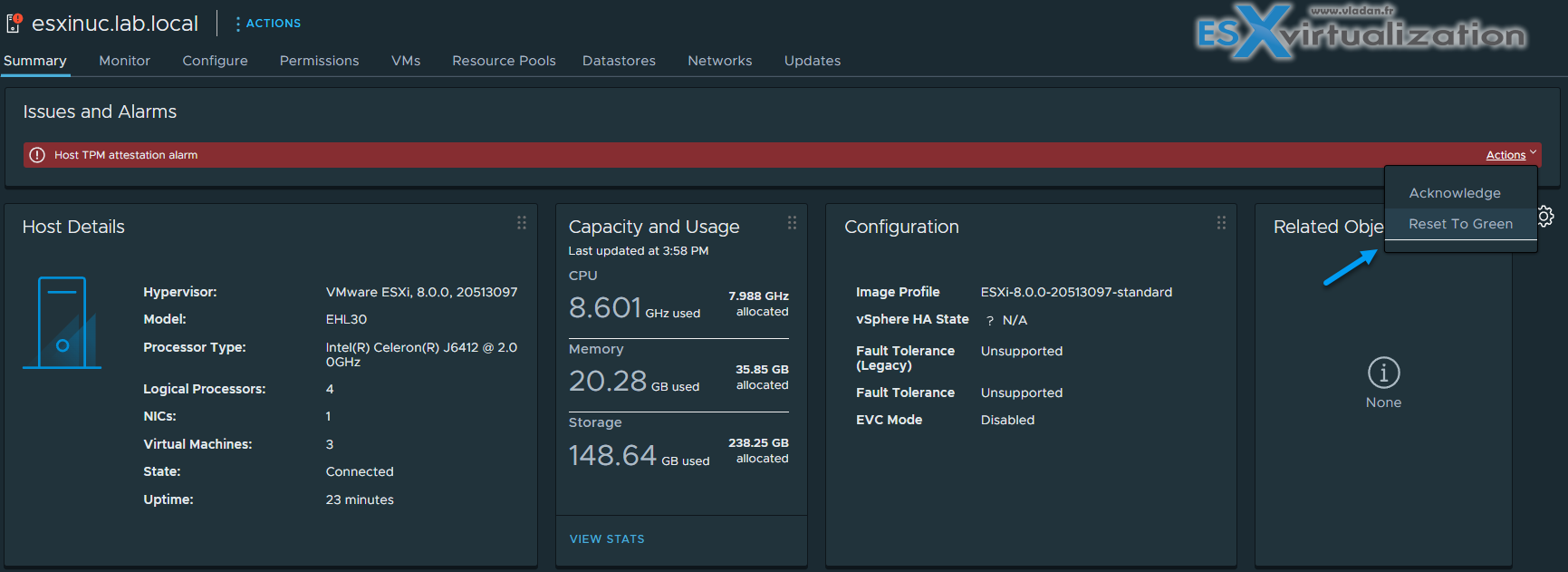The image size is (1568, 572).
Task: Switch to the Monitor tab
Action: 124,61
